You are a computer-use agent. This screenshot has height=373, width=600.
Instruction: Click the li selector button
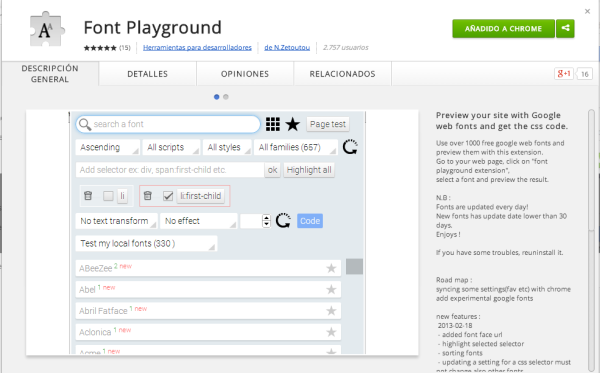coord(122,196)
